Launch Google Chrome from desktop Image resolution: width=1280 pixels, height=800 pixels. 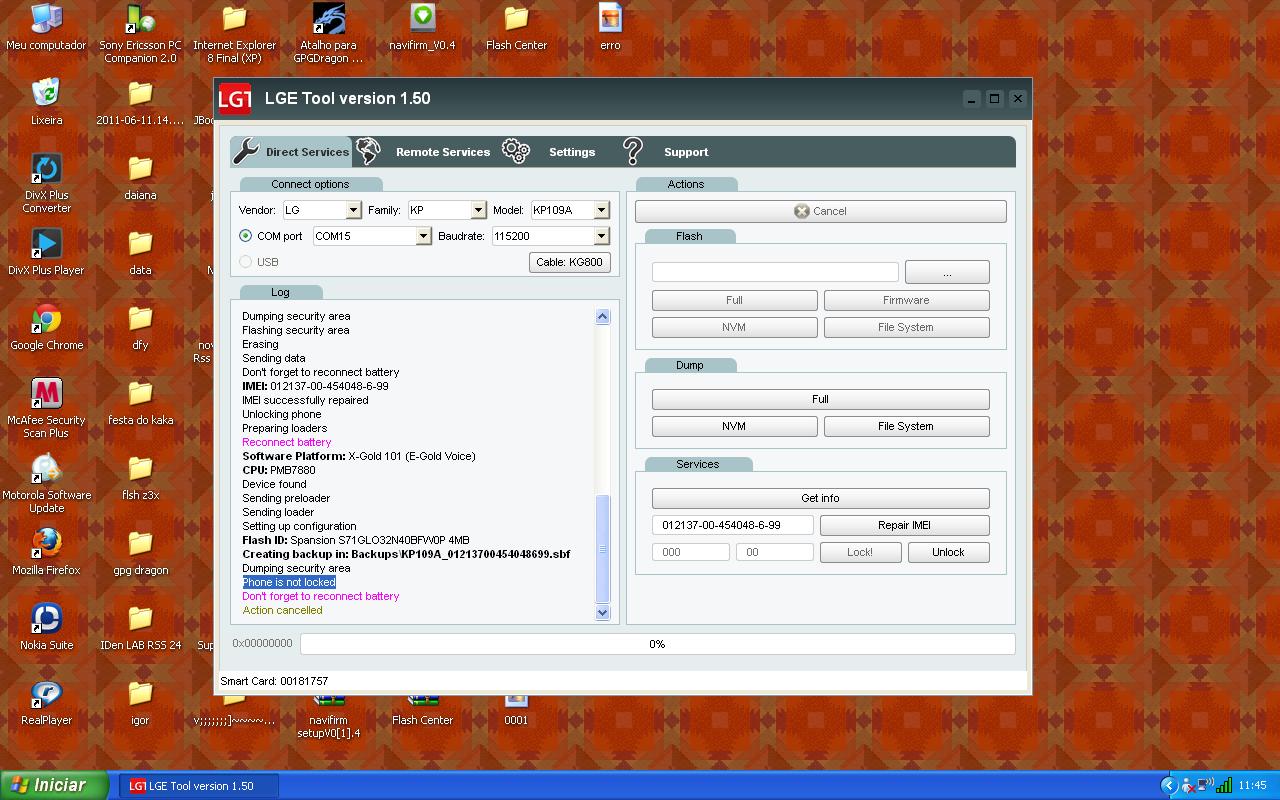tap(46, 327)
